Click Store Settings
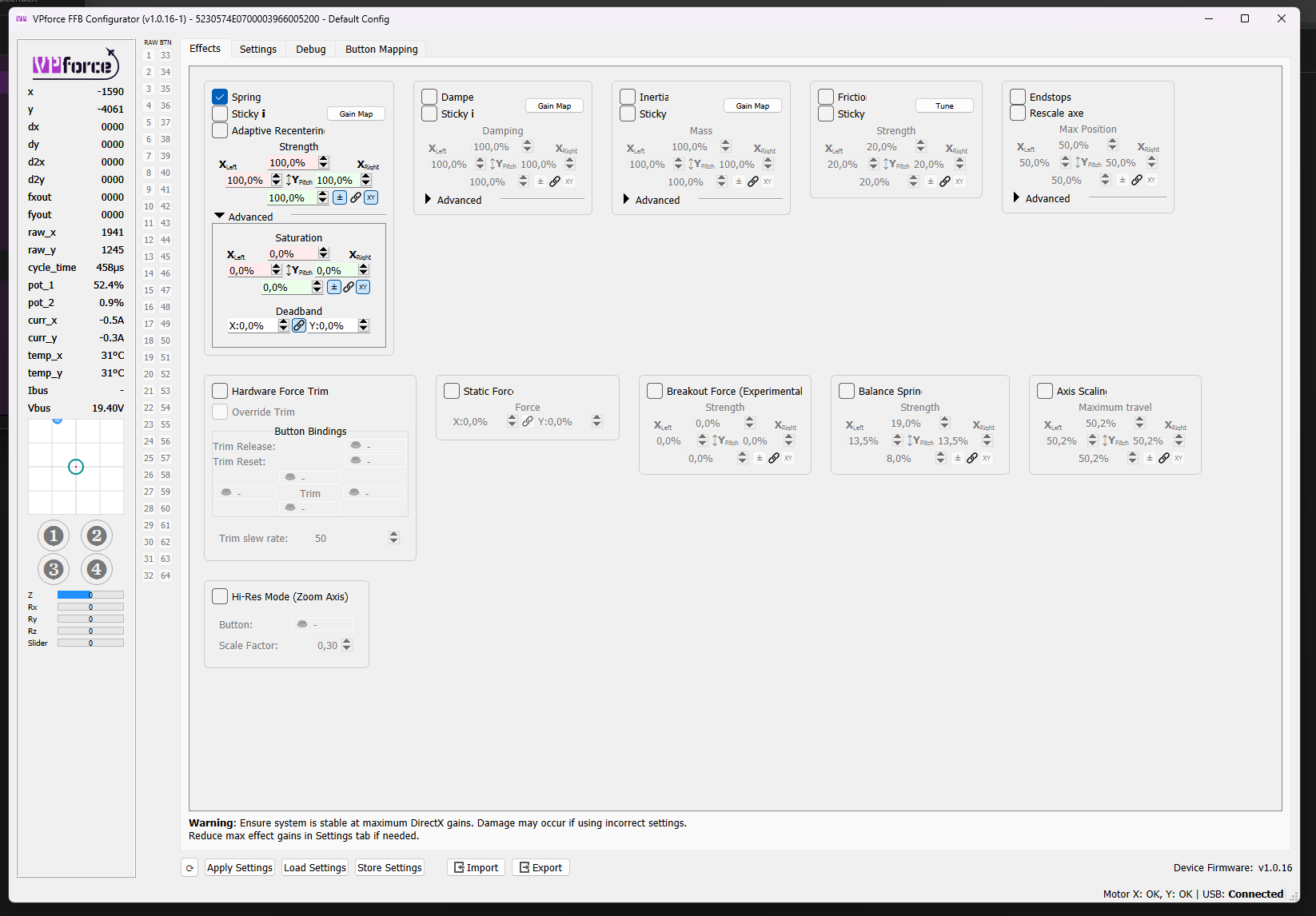This screenshot has width=1316, height=916. pyautogui.click(x=389, y=867)
